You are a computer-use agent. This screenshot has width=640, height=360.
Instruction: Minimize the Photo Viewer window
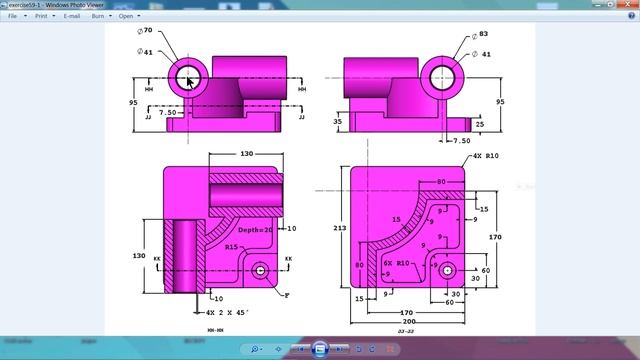point(598,4)
